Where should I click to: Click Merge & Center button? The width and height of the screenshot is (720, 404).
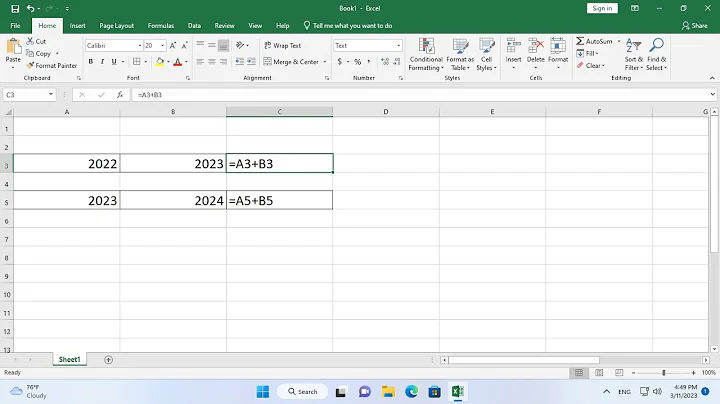coord(292,62)
